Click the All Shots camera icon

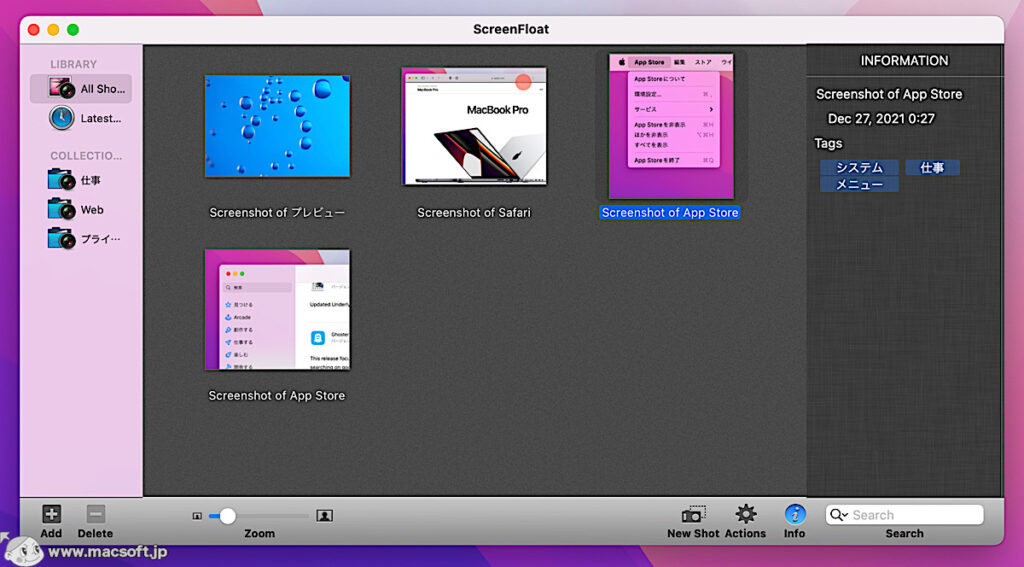61,88
